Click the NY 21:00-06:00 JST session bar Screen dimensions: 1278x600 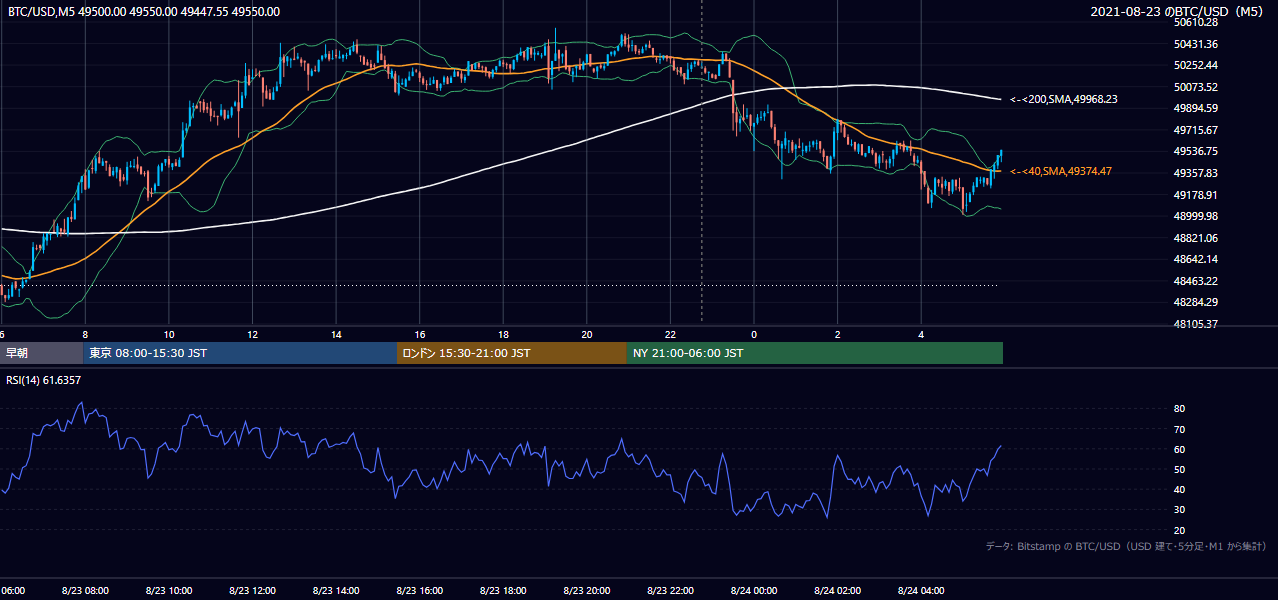(815, 353)
